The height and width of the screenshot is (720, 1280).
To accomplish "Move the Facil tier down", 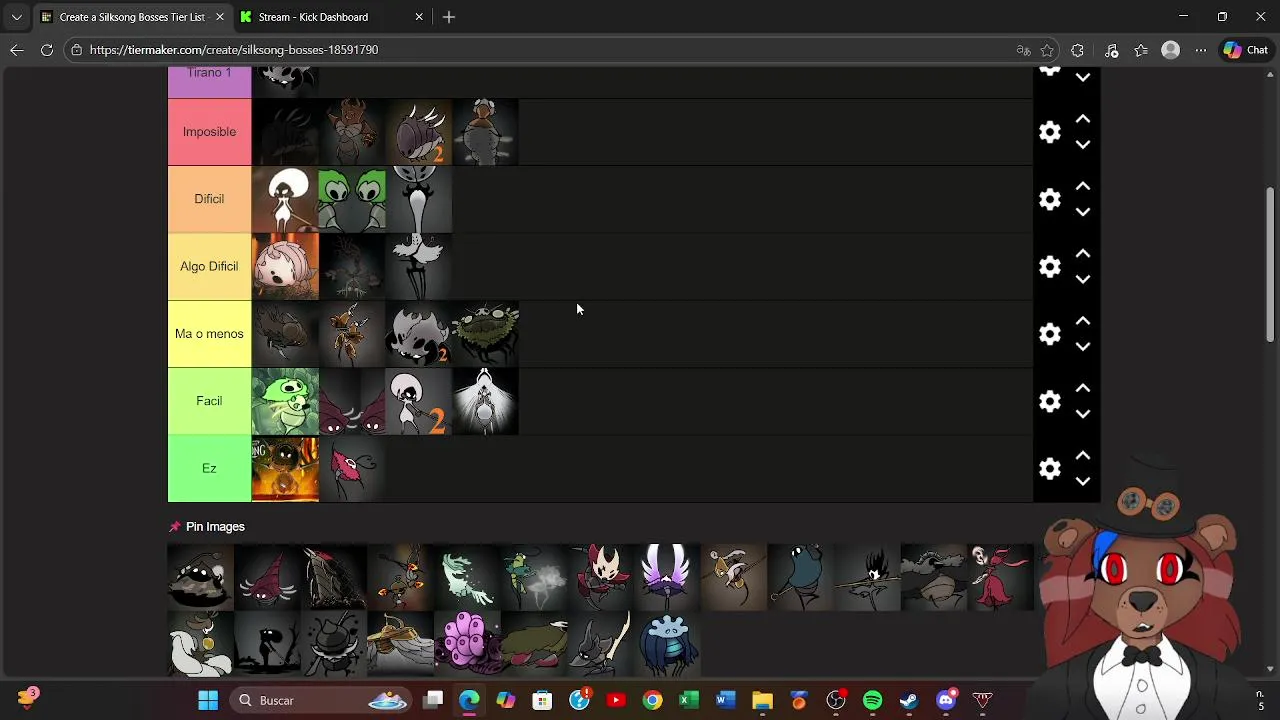I will coord(1082,414).
